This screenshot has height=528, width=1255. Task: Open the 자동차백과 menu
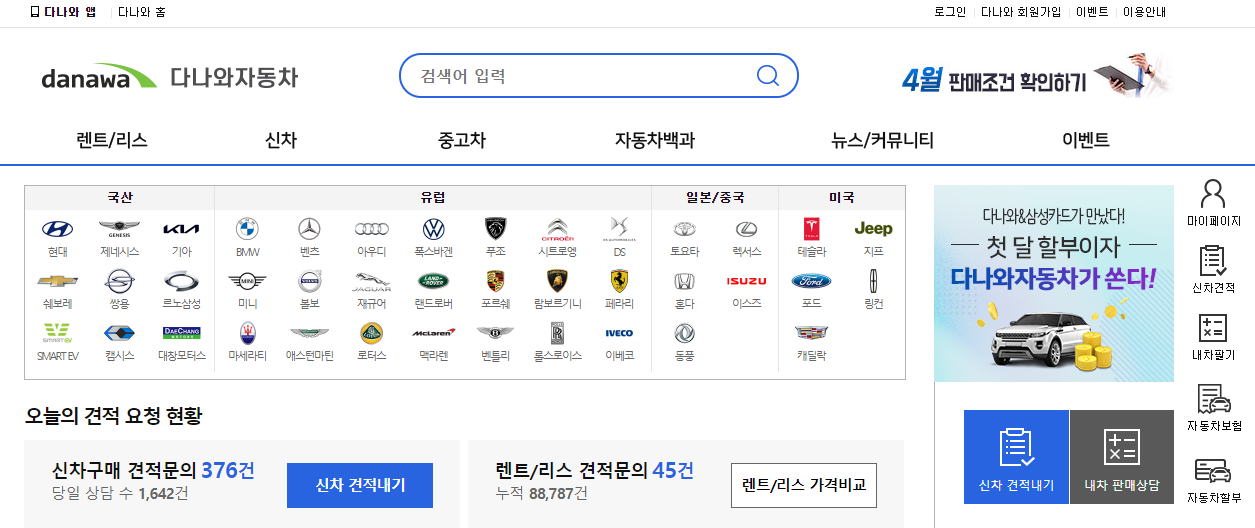(655, 140)
